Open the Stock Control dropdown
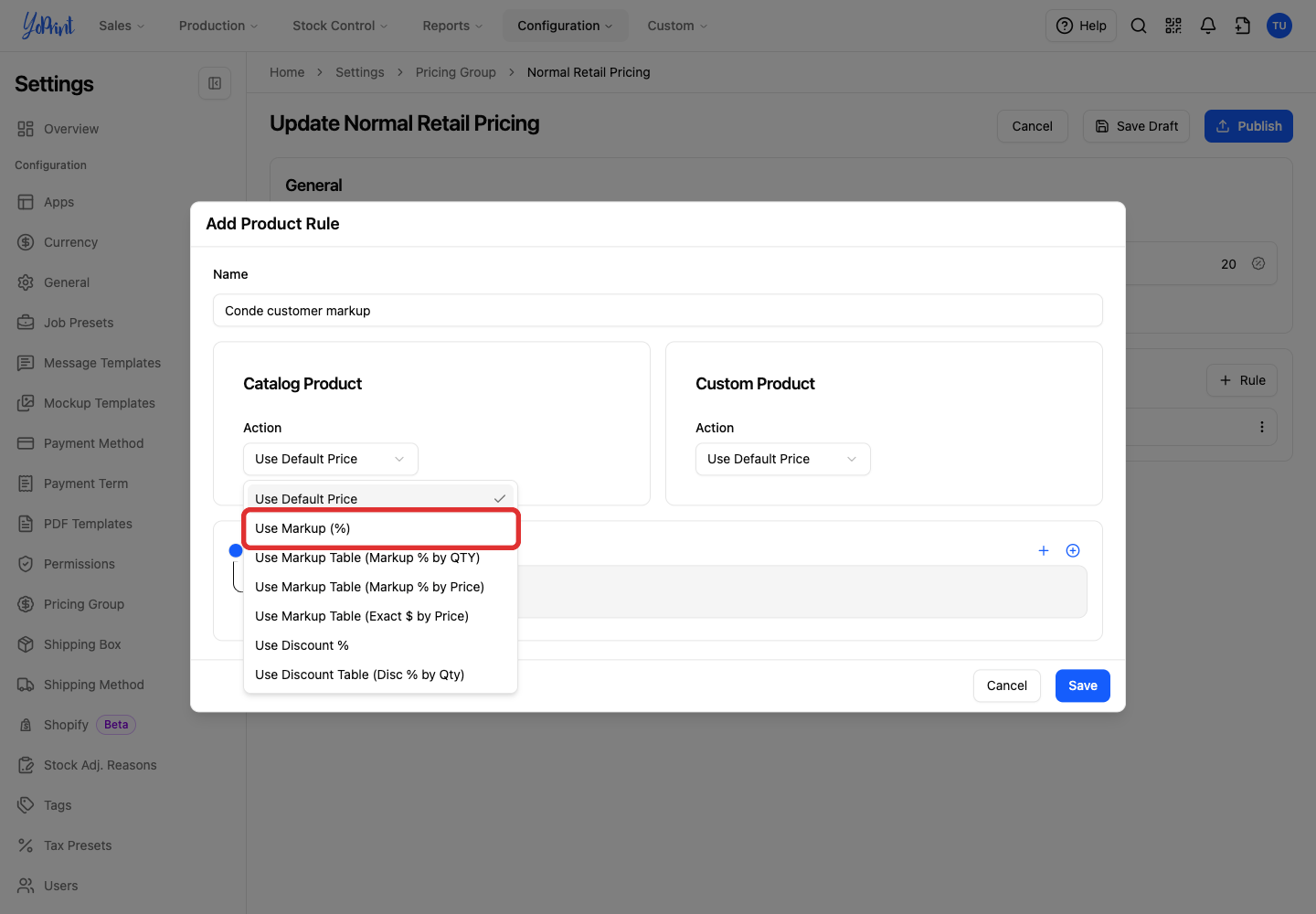This screenshot has width=1316, height=914. click(x=340, y=26)
